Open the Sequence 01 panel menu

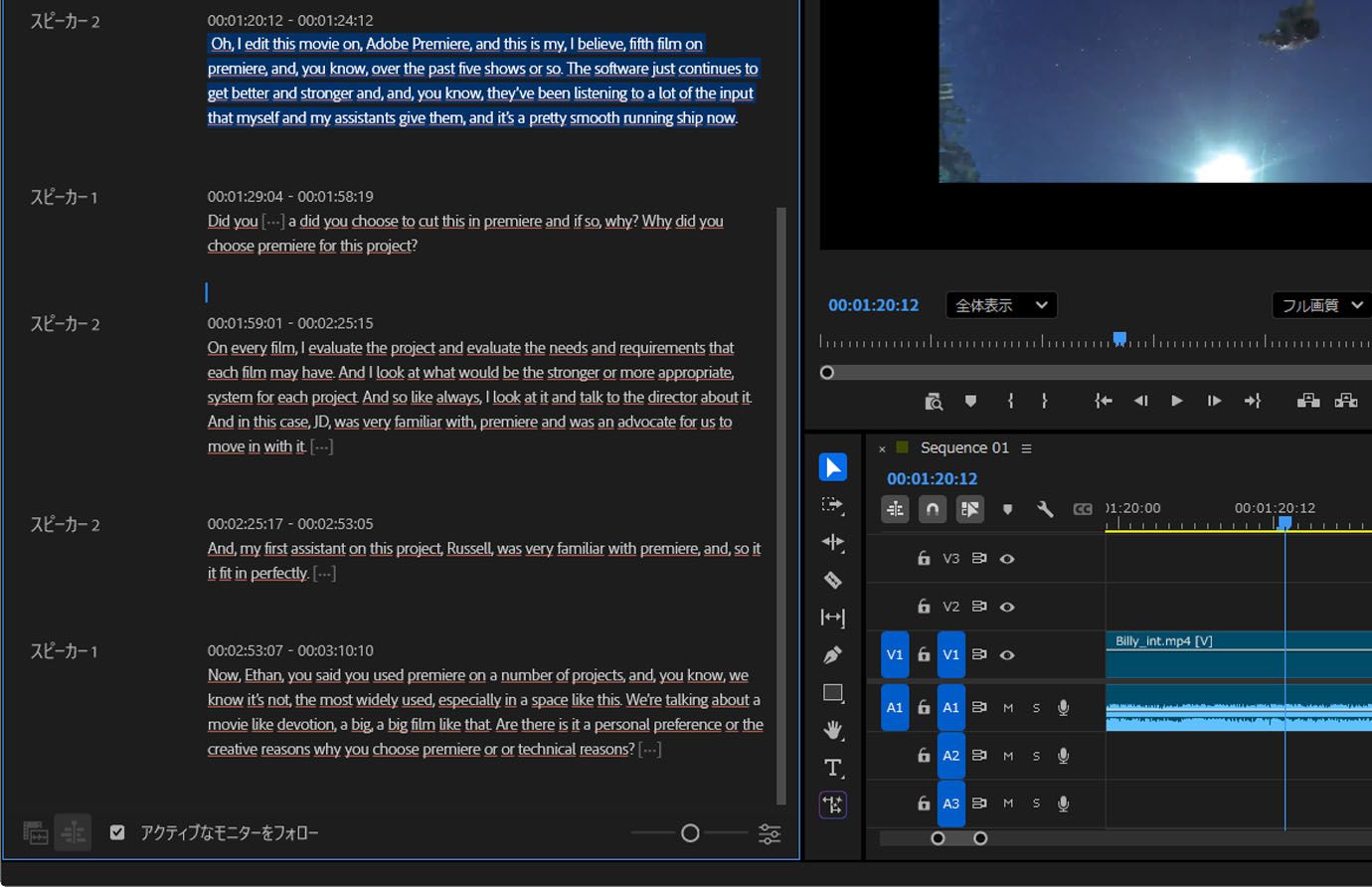(1026, 448)
